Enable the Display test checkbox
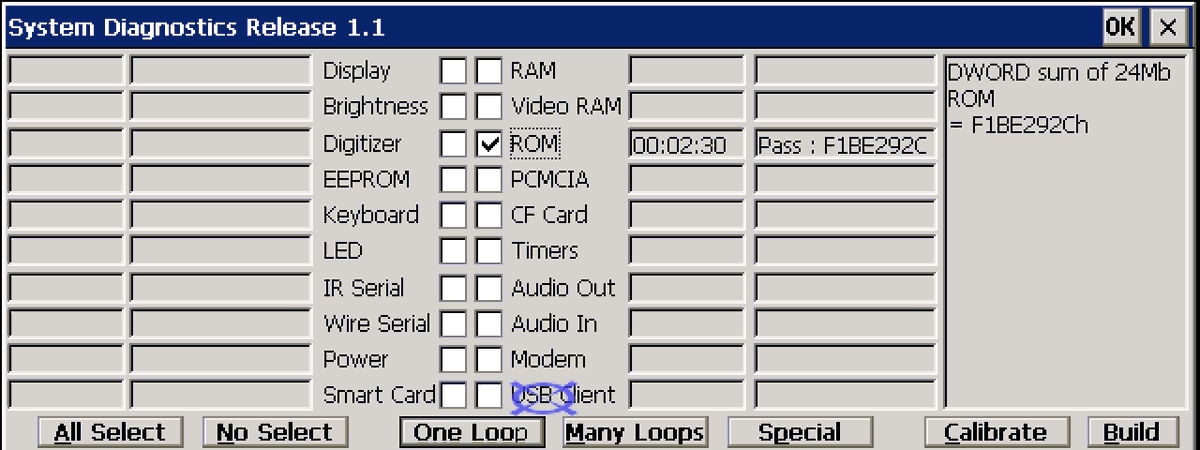 454,71
